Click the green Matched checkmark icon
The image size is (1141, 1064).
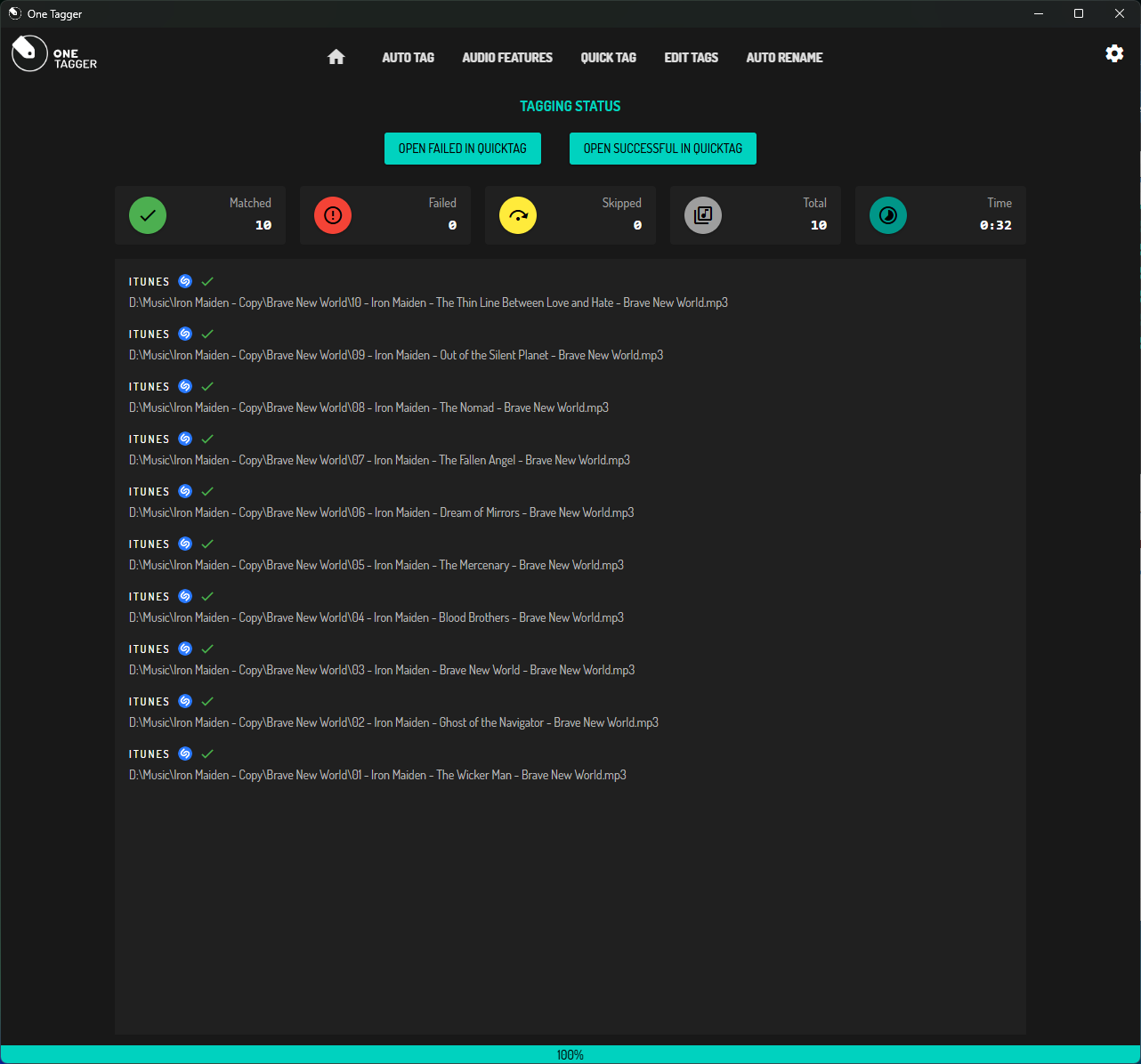point(148,215)
